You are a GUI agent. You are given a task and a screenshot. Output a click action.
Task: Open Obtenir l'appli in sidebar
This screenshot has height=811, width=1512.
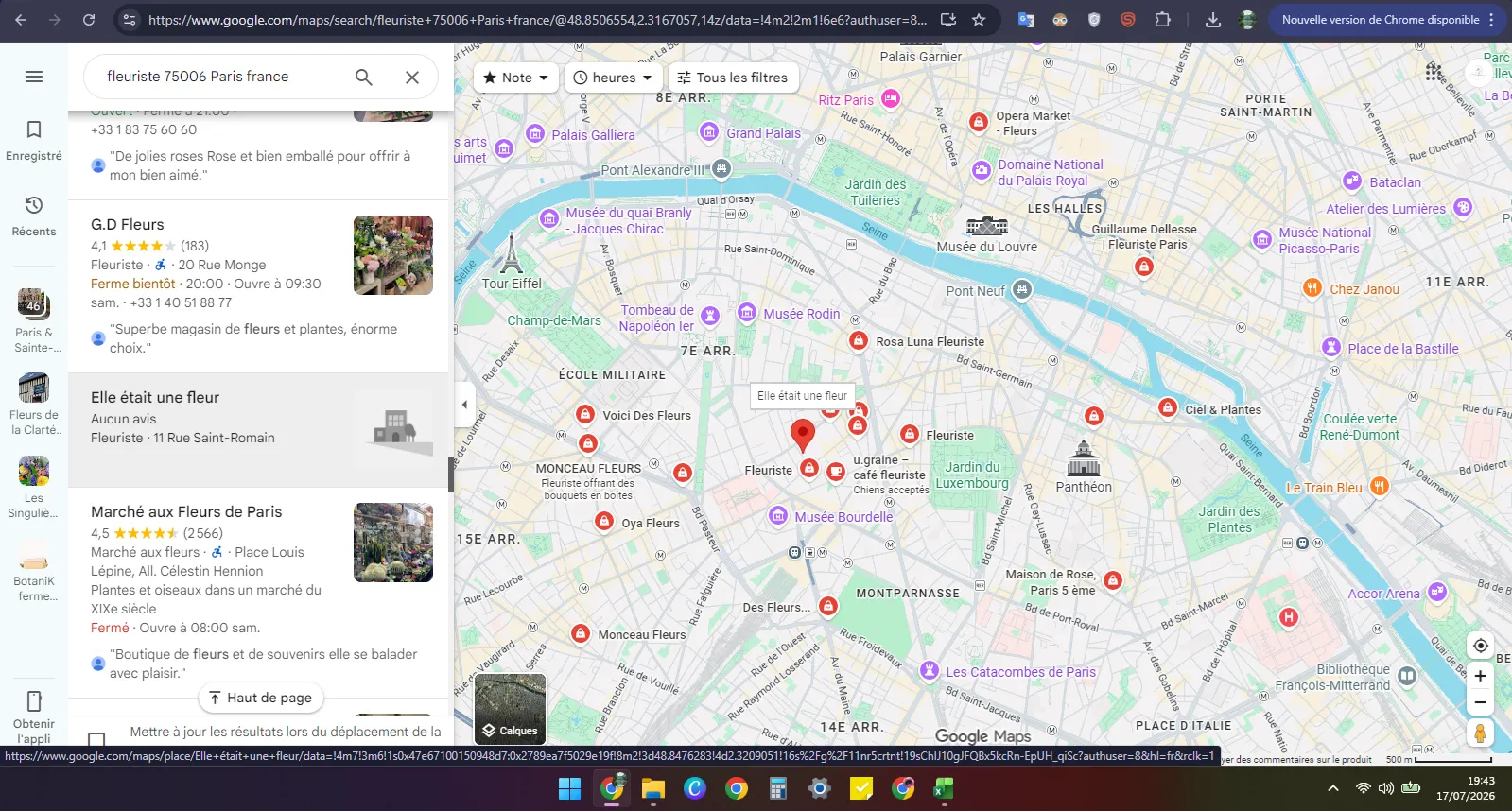[x=34, y=717]
